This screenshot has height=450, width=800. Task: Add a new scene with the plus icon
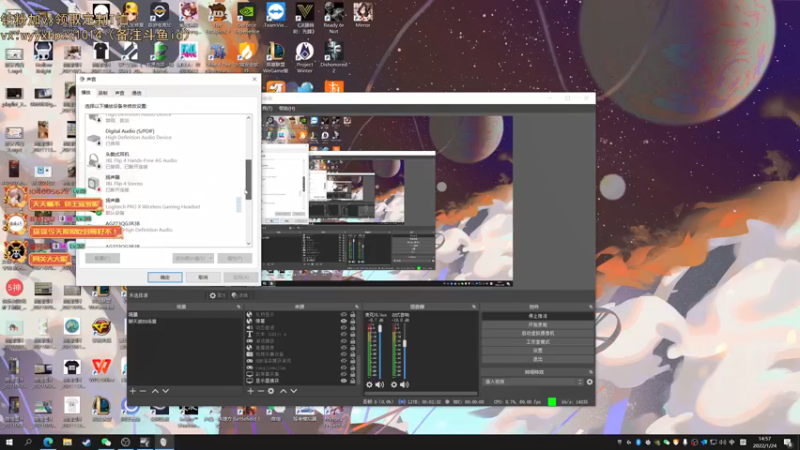[133, 391]
